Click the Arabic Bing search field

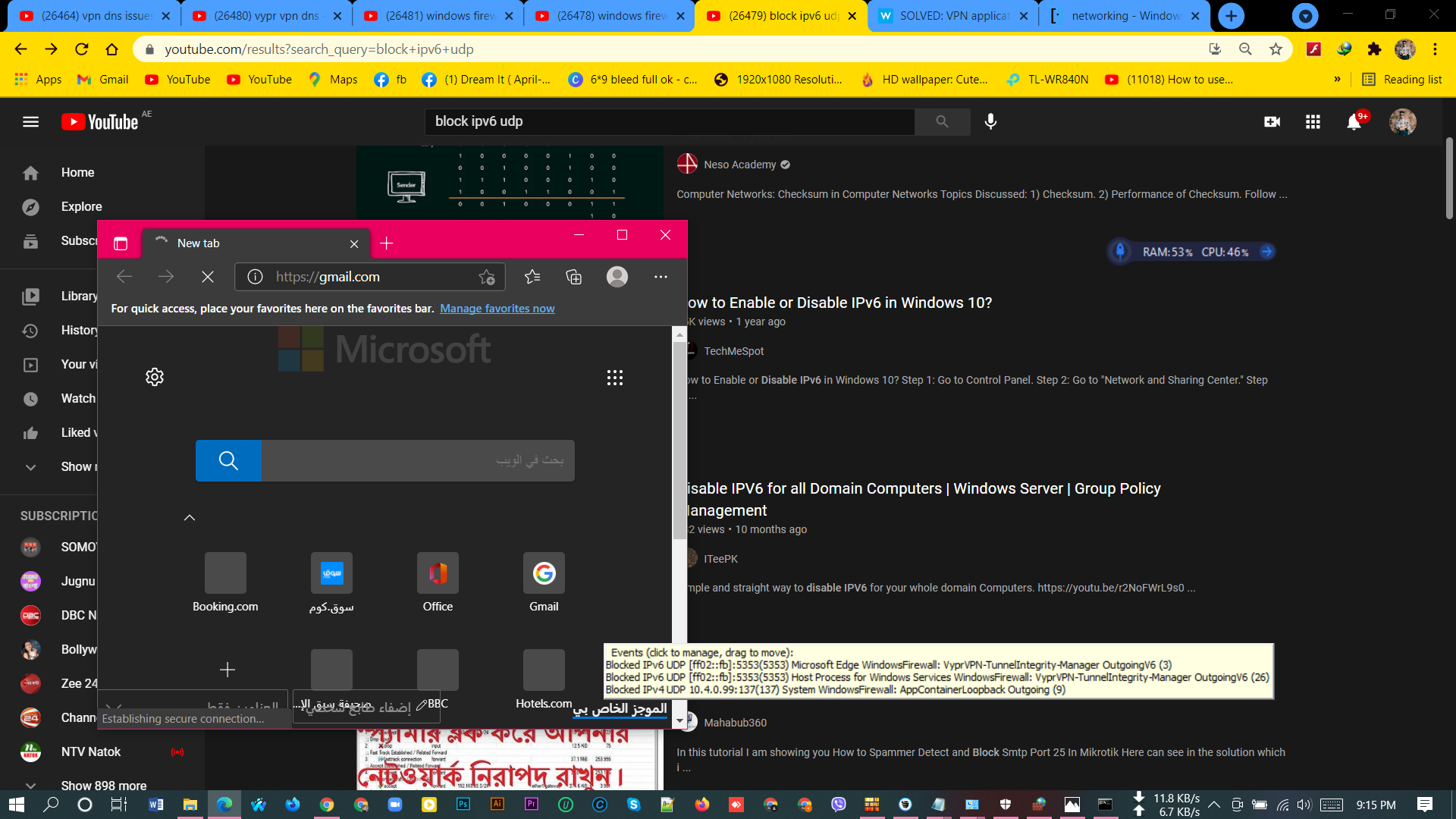coord(418,460)
